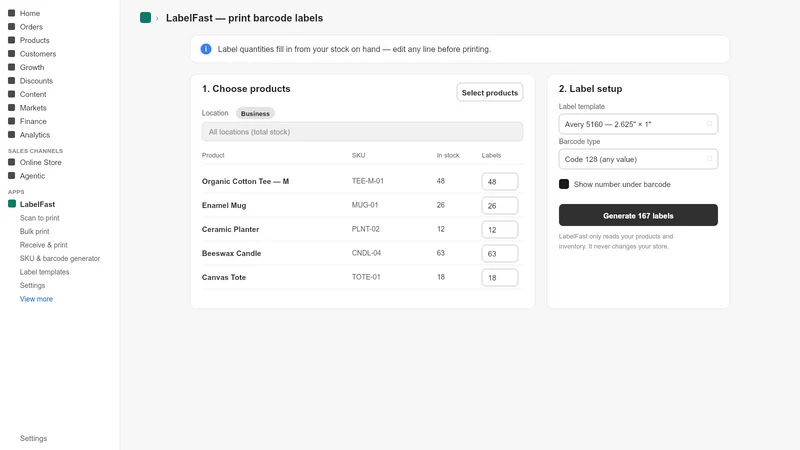Click SKU text TOTE-01
800x450 pixels.
366,277
